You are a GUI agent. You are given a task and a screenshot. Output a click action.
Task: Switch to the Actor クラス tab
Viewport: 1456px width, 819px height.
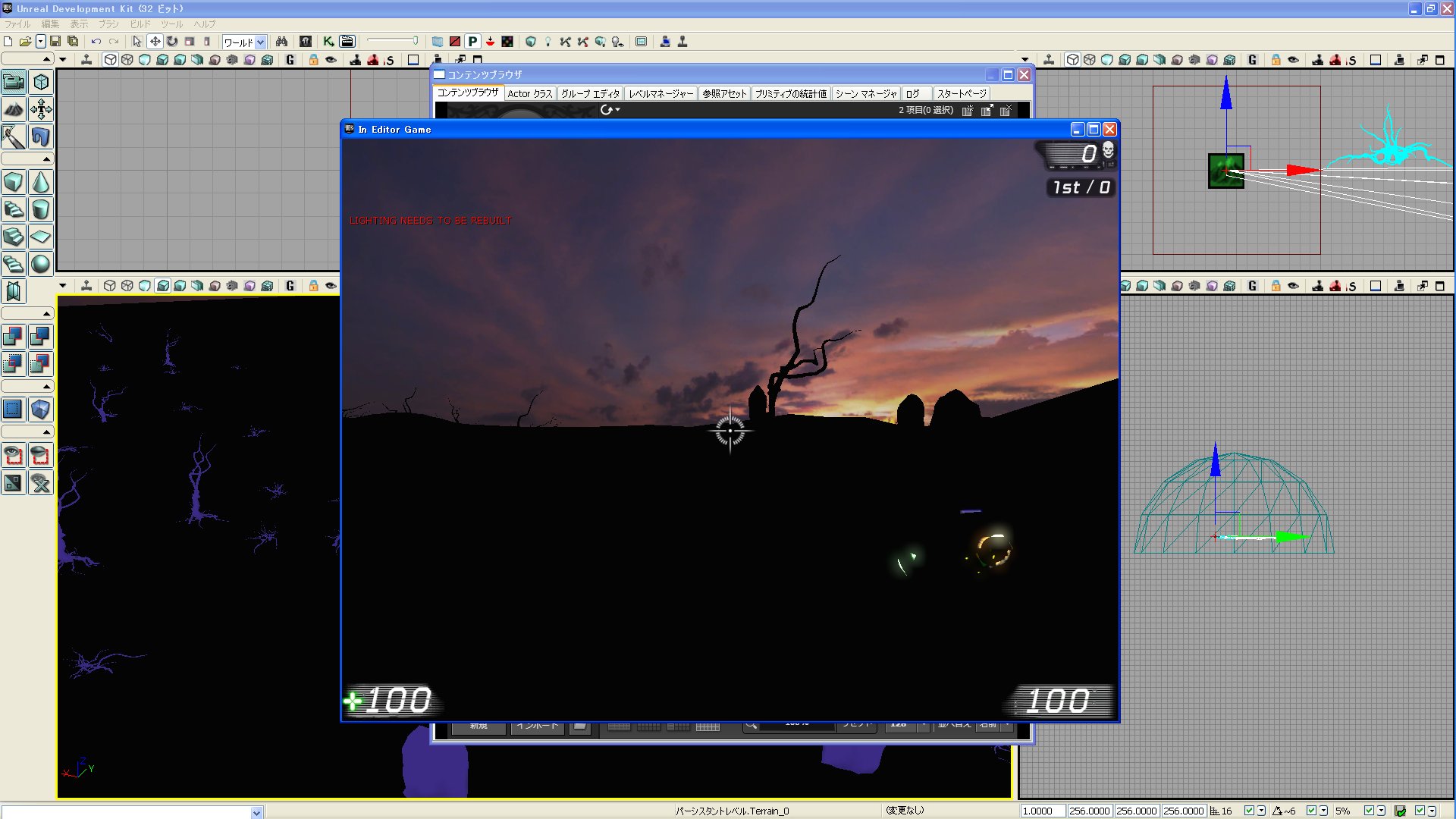[x=529, y=93]
